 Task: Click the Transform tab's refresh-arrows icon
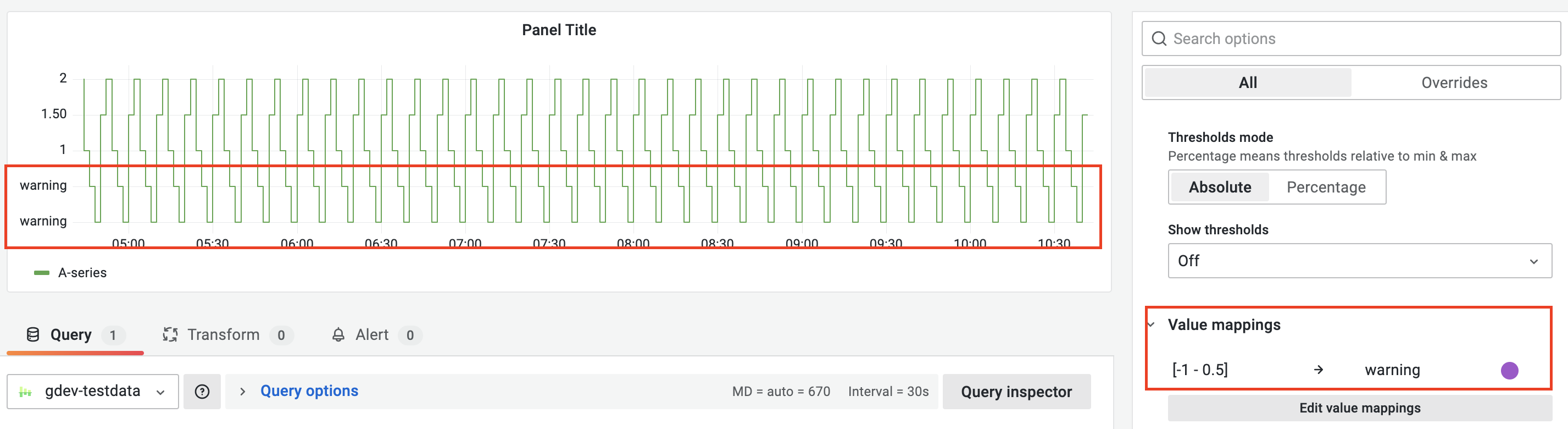[x=171, y=334]
